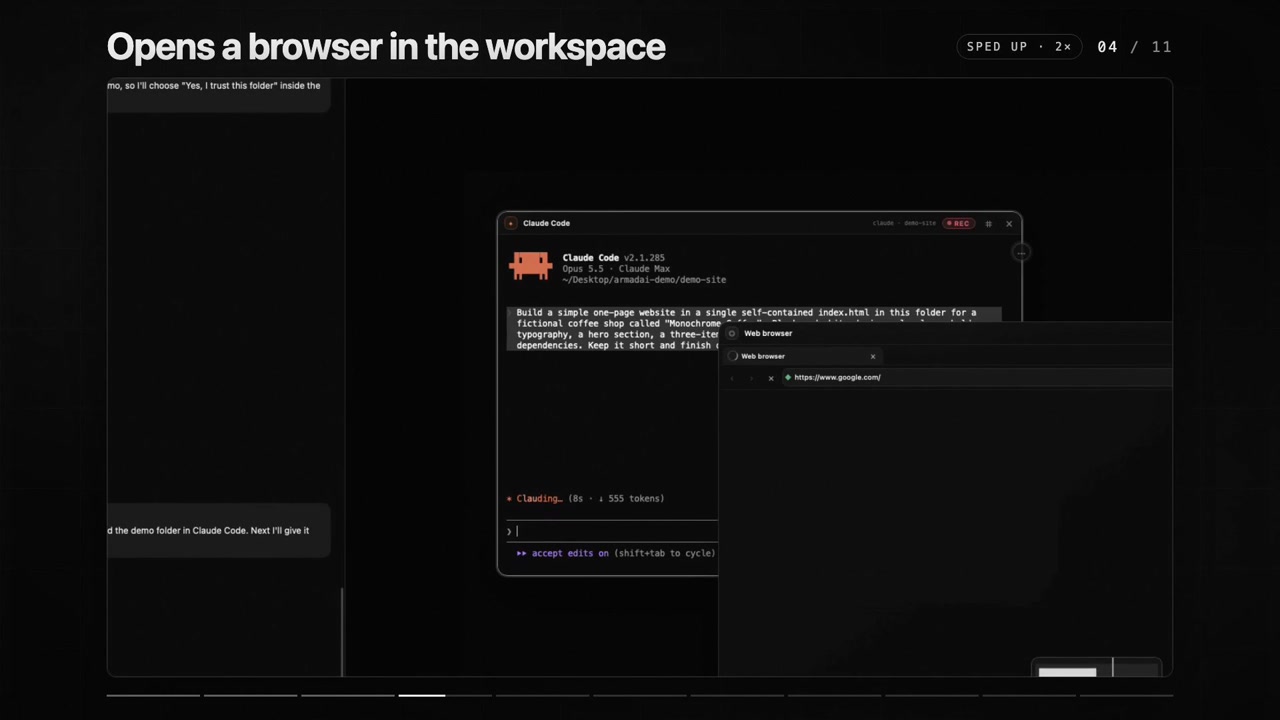Click the green secure-site icon in address bar
Viewport: 1280px width, 720px height.
coord(788,377)
